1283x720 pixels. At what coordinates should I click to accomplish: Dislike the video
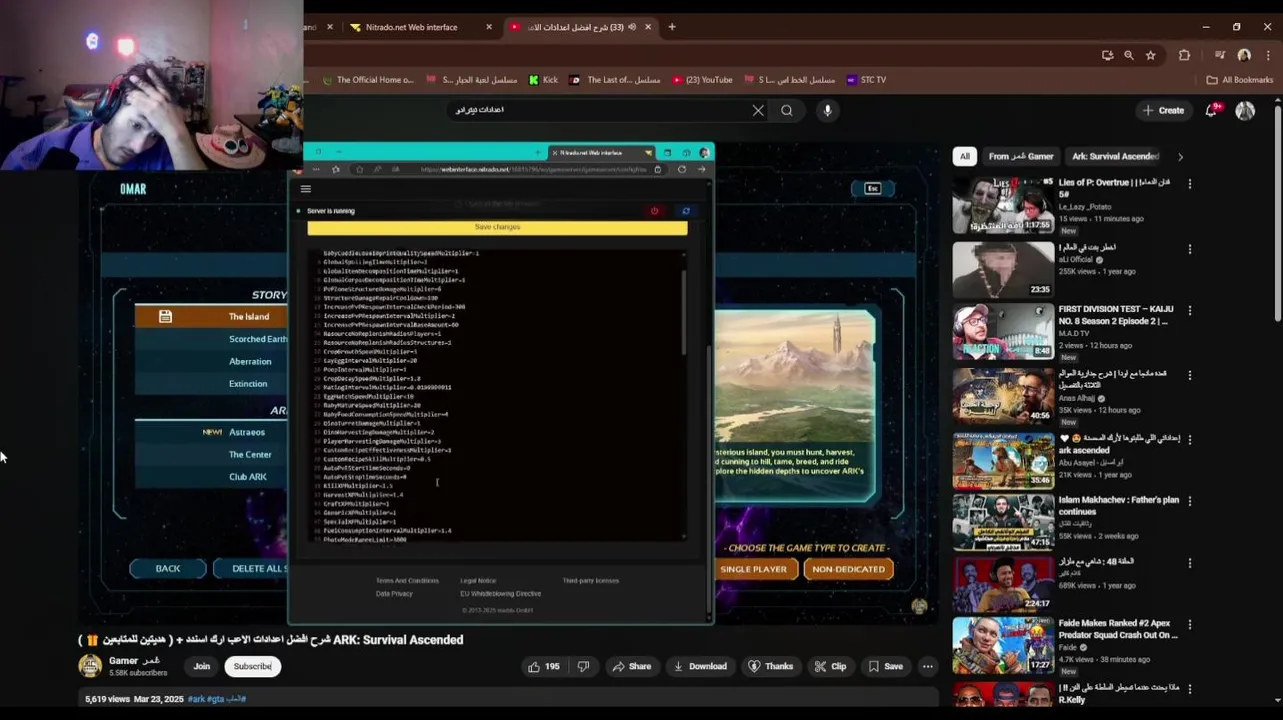(583, 666)
